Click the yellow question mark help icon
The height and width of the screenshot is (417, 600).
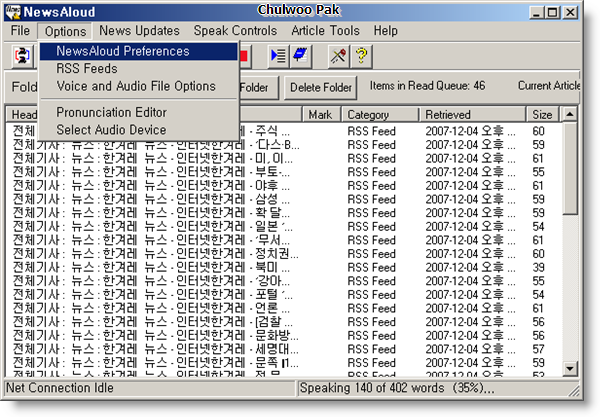click(361, 56)
